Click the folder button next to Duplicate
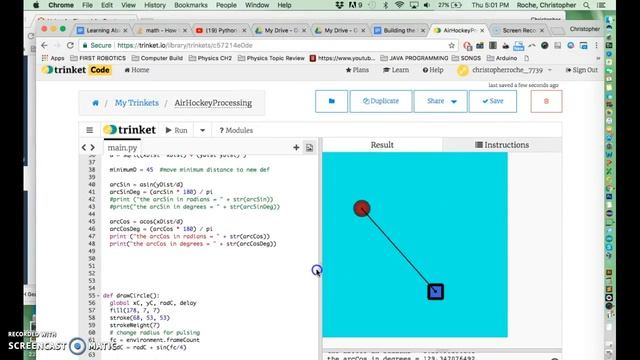 tap(331, 101)
